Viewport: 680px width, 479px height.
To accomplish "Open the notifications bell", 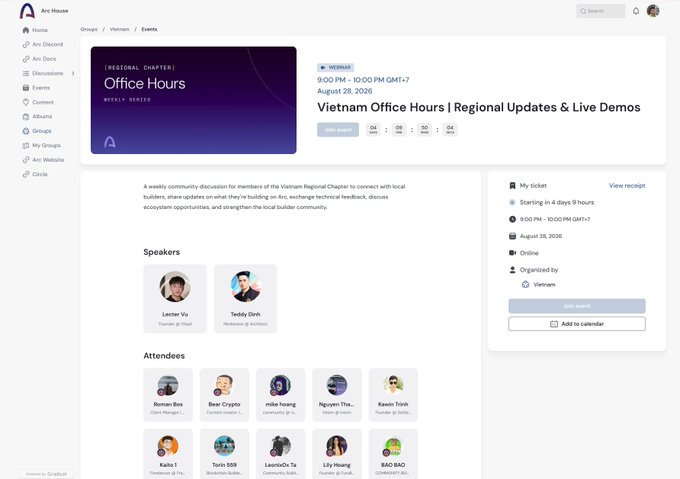I will (x=636, y=11).
